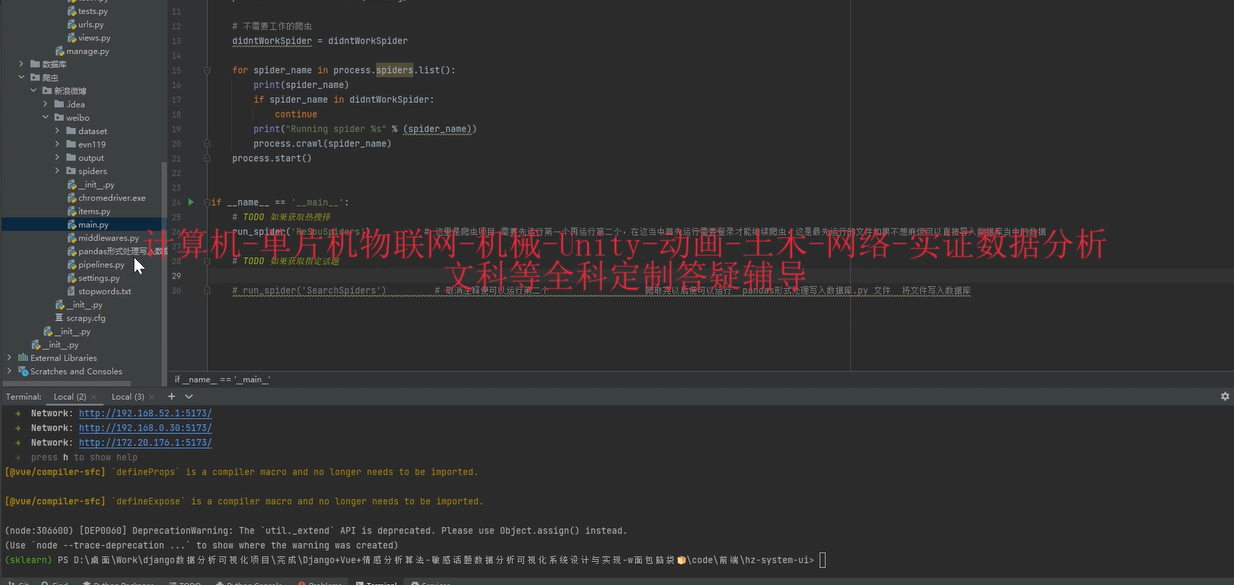Click the External Libraries icon
The image size is (1234, 585).
tap(23, 357)
